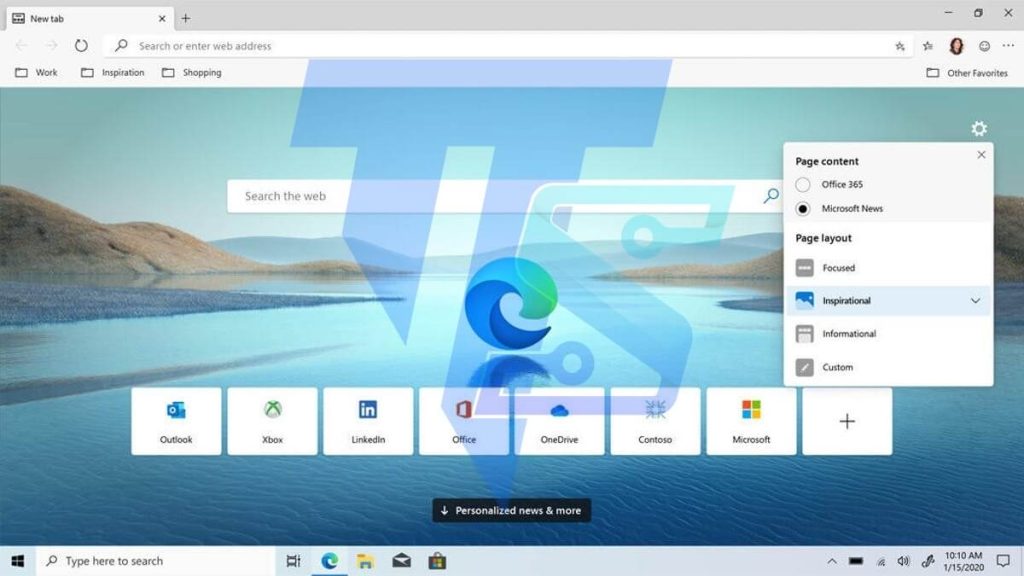Image resolution: width=1024 pixels, height=576 pixels.
Task: Open the LinkedIn quick link tile
Action: point(368,421)
